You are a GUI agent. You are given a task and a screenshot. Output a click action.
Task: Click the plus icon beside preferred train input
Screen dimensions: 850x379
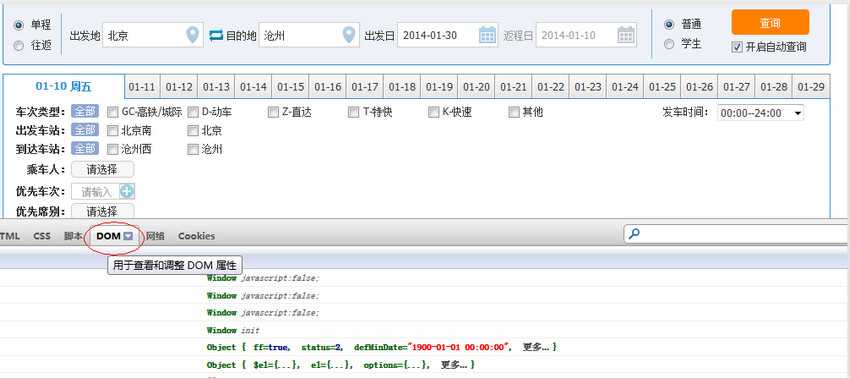coord(127,191)
